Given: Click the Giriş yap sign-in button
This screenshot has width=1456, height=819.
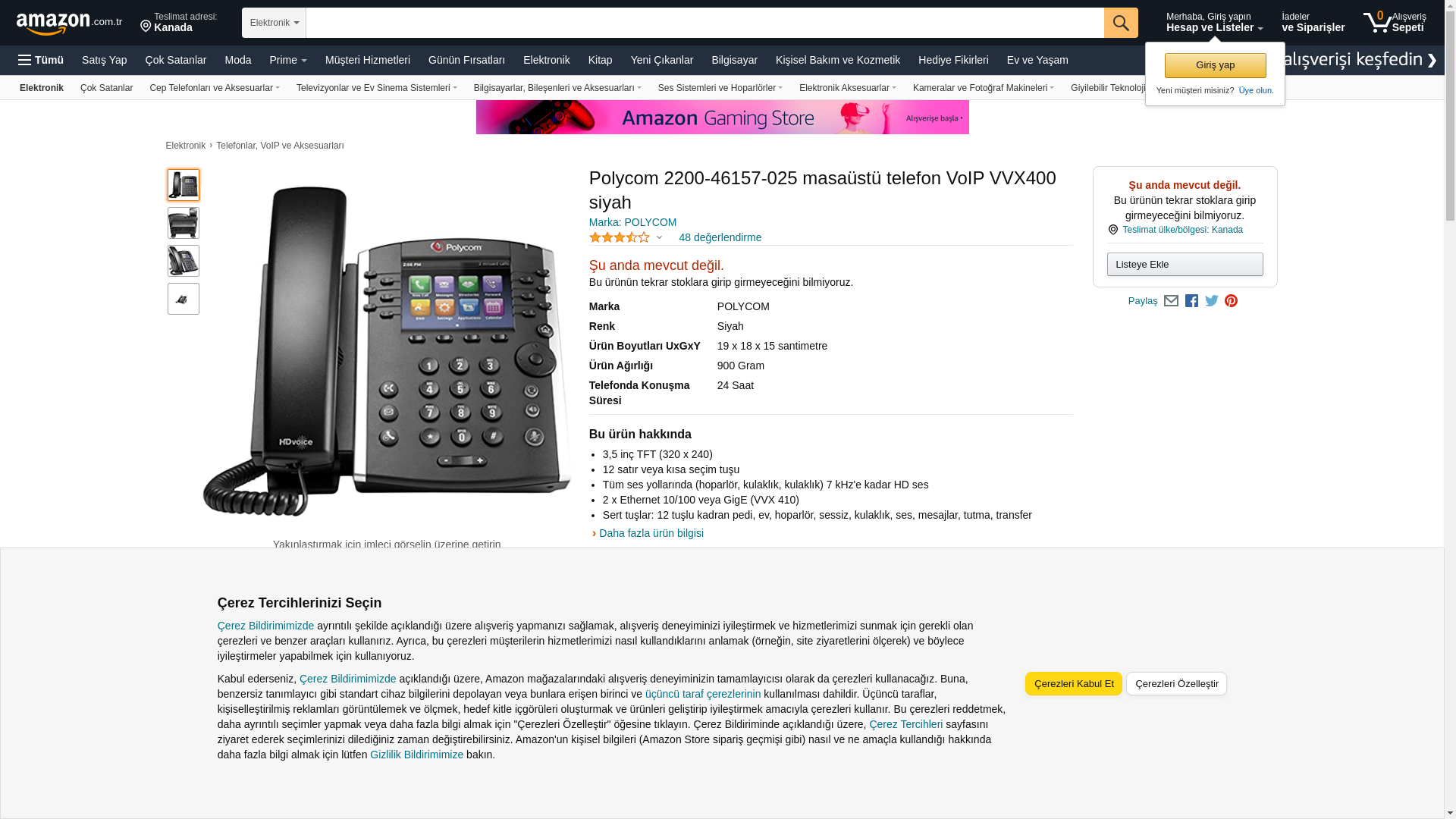Looking at the screenshot, I should click(x=1215, y=65).
